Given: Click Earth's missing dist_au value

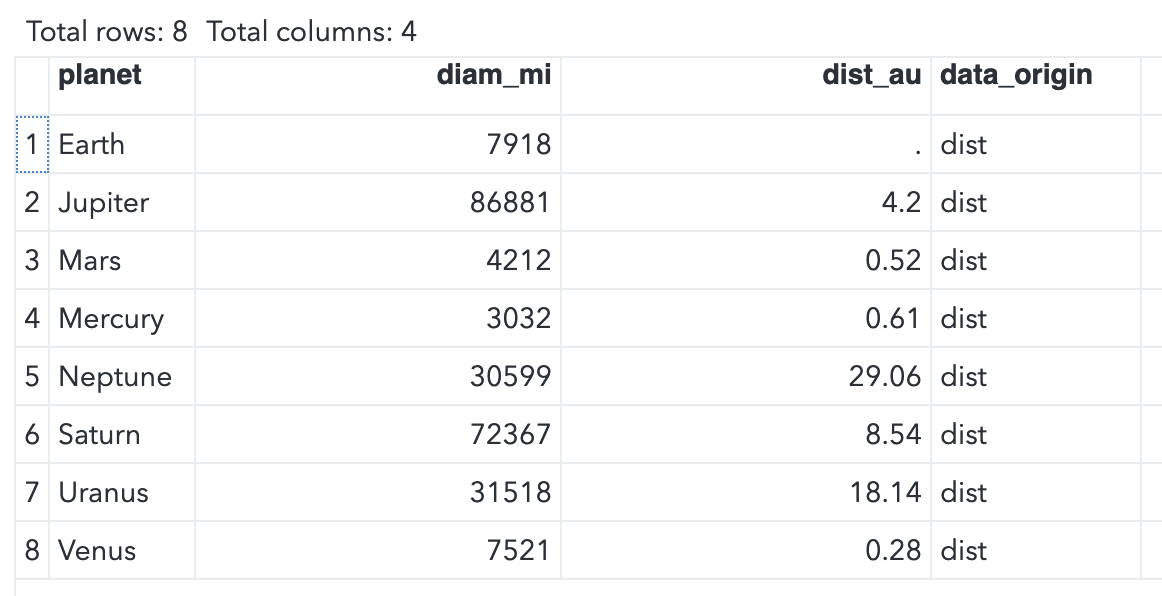Looking at the screenshot, I should (916, 145).
